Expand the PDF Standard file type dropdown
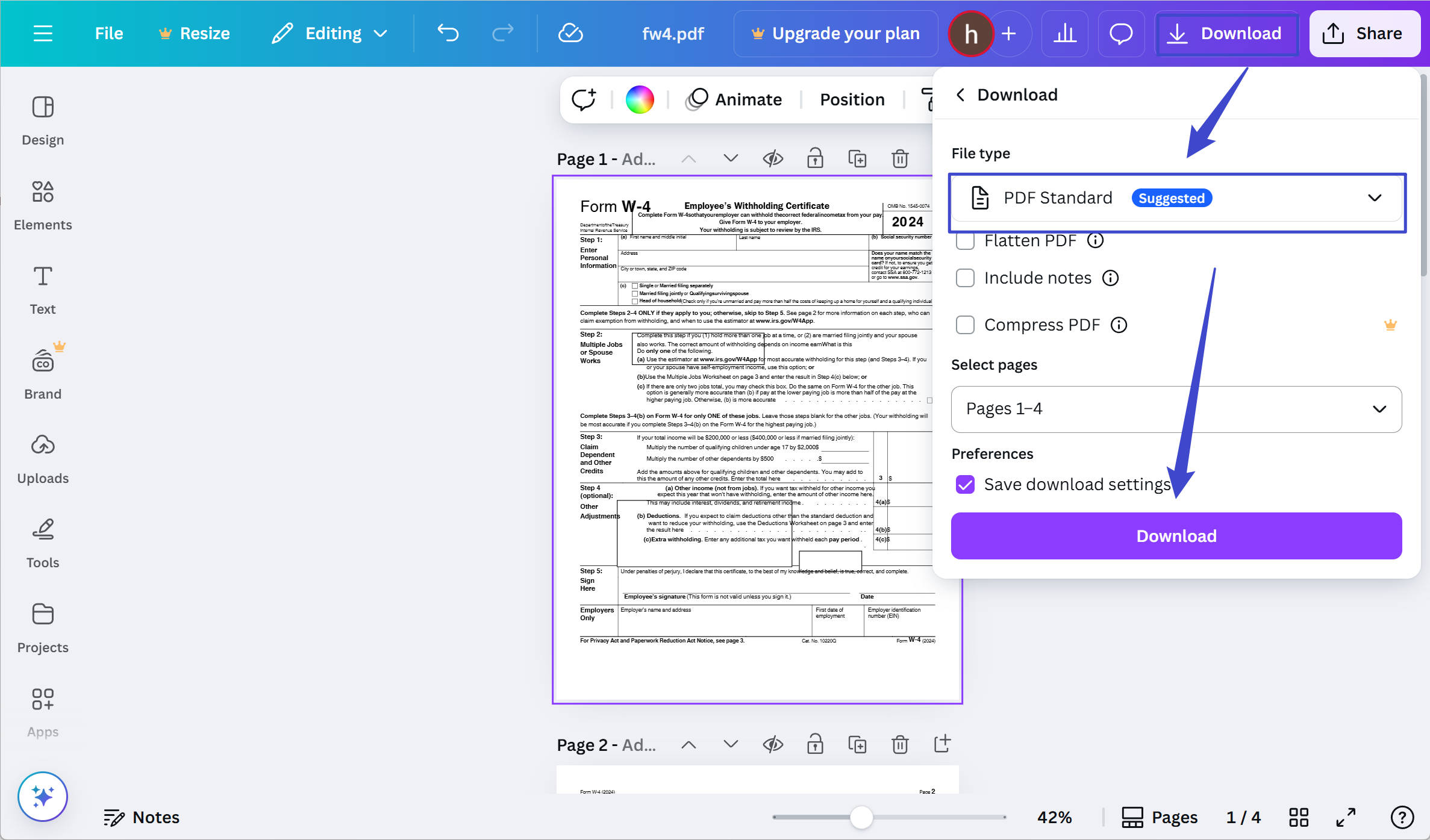Image resolution: width=1430 pixels, height=840 pixels. point(1177,198)
